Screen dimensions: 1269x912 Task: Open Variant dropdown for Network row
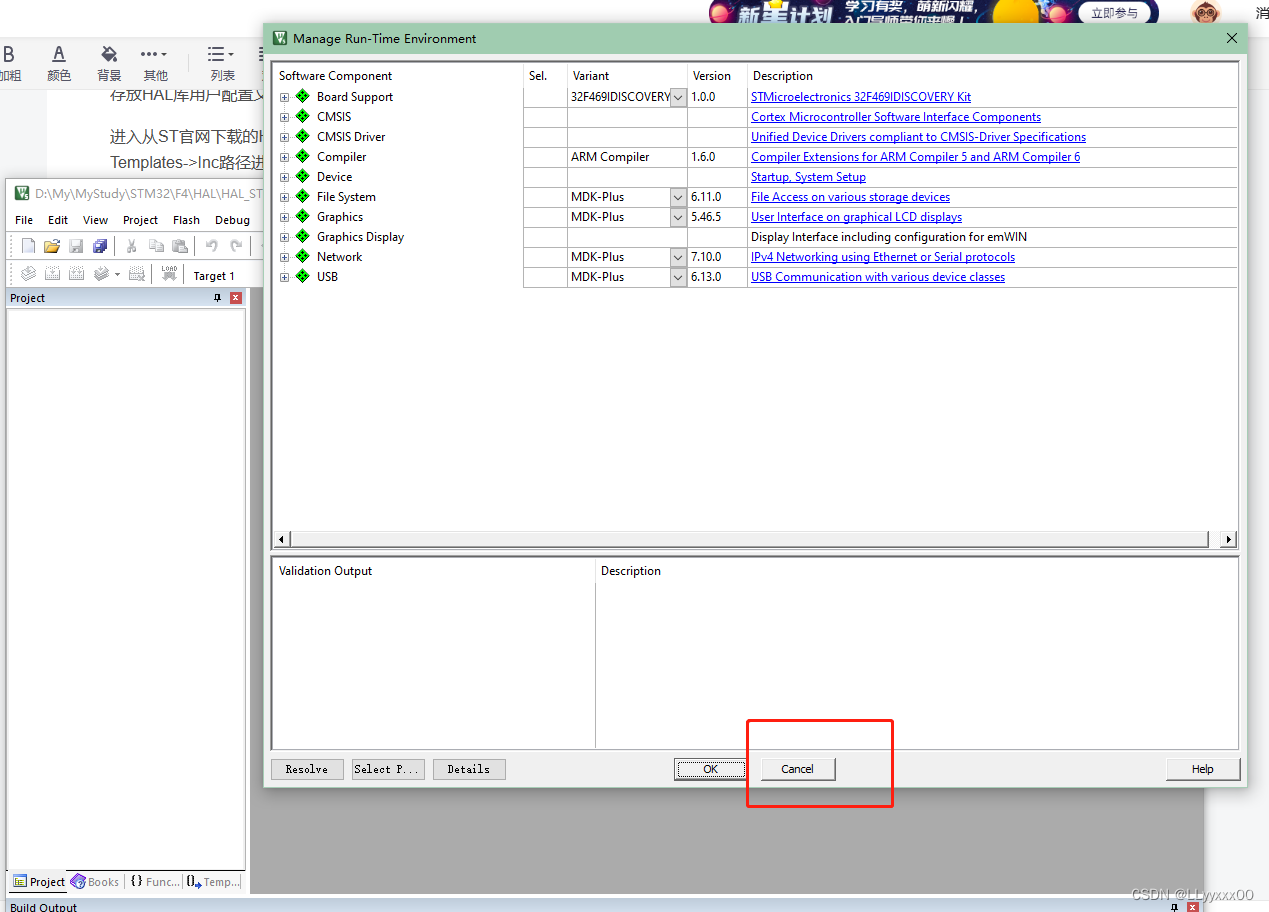(x=678, y=257)
